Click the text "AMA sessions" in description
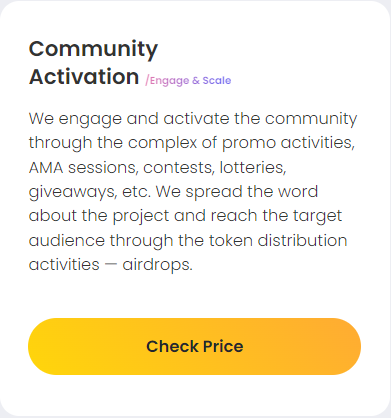The width and height of the screenshot is (391, 418). click(x=83, y=167)
